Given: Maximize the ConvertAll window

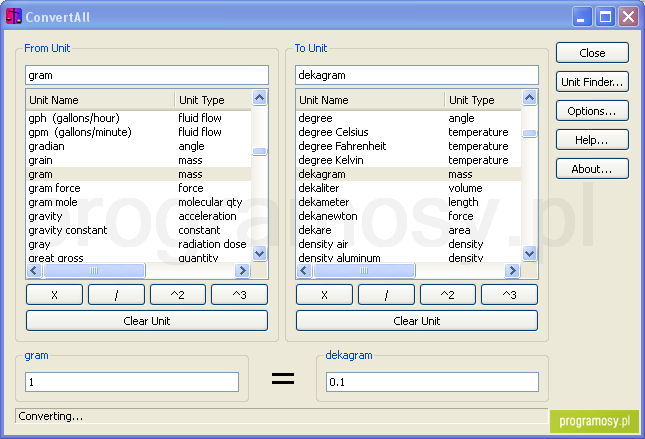Looking at the screenshot, I should click(x=605, y=17).
